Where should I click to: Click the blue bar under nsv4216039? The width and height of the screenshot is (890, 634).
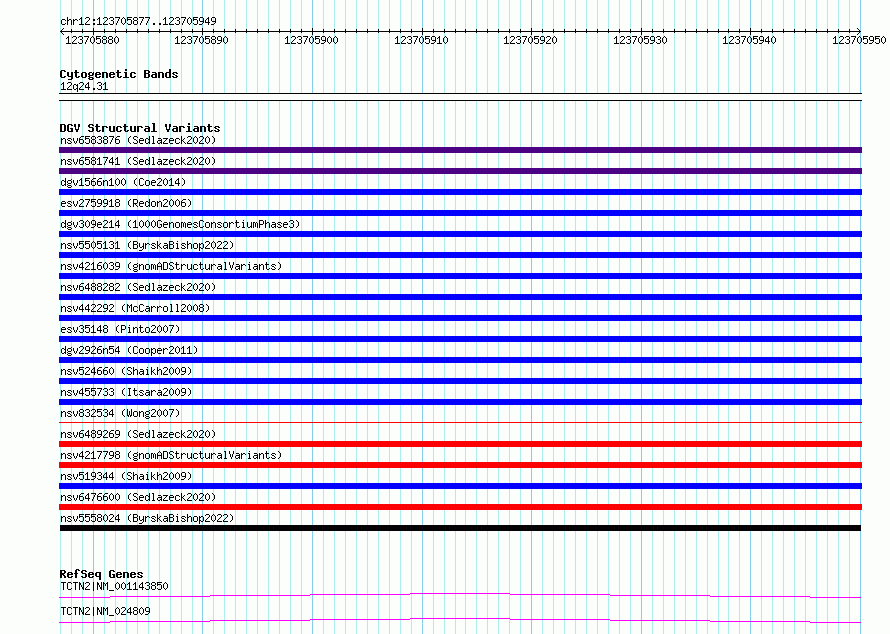tap(460, 276)
